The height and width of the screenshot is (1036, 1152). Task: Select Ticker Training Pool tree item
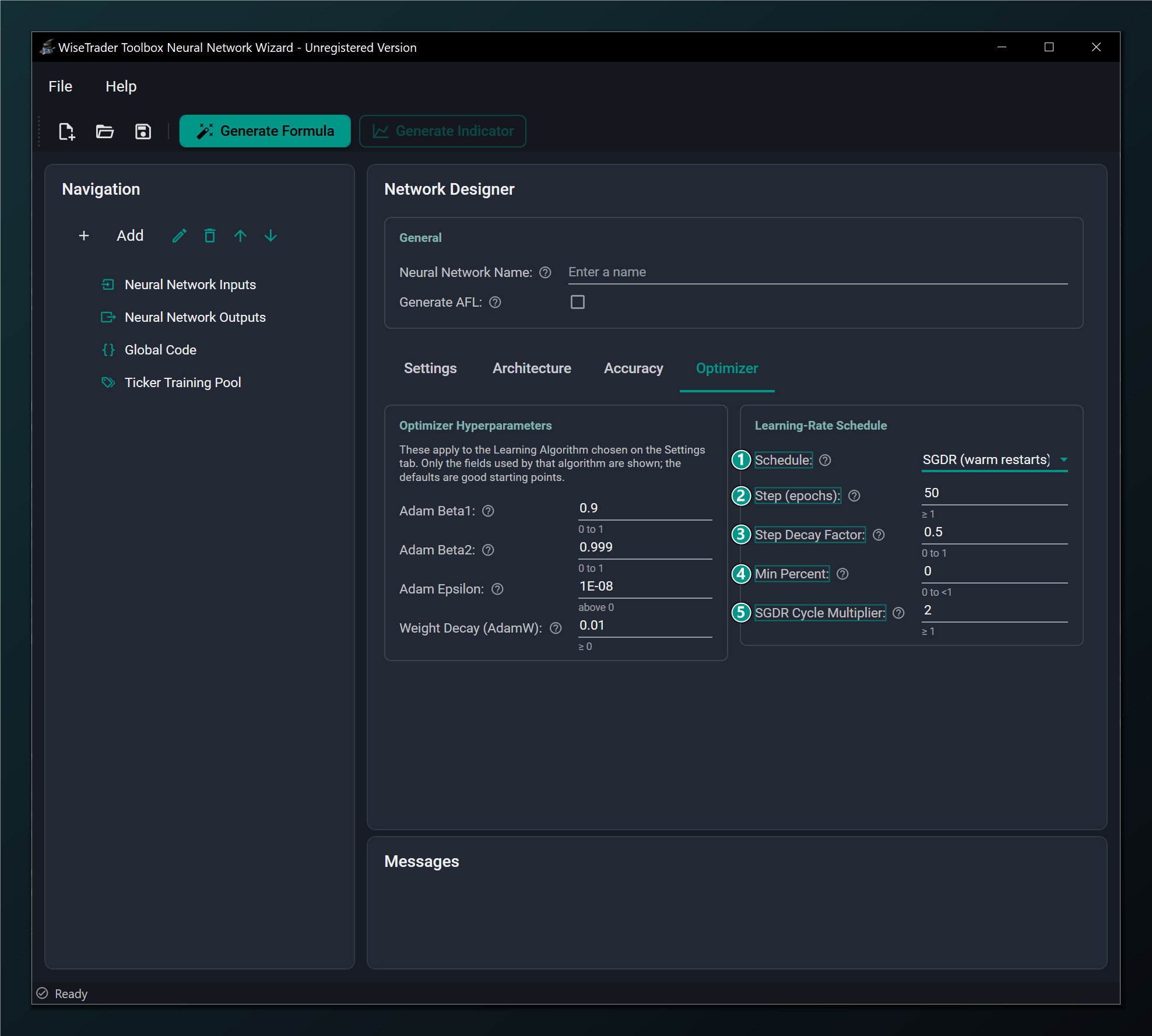pyautogui.click(x=183, y=382)
